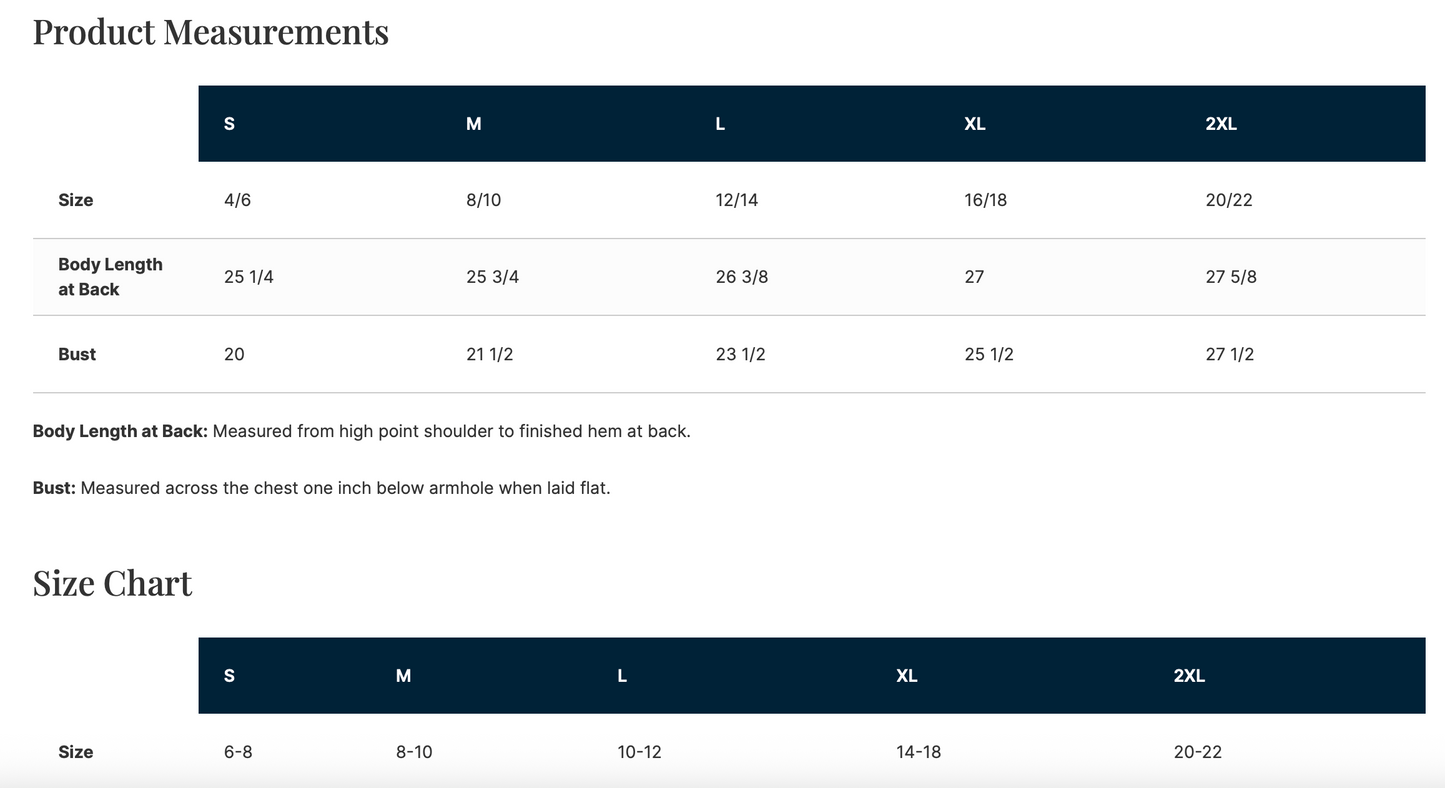Click the Body Length at Back row label
This screenshot has width=1445, height=788.
coord(110,277)
